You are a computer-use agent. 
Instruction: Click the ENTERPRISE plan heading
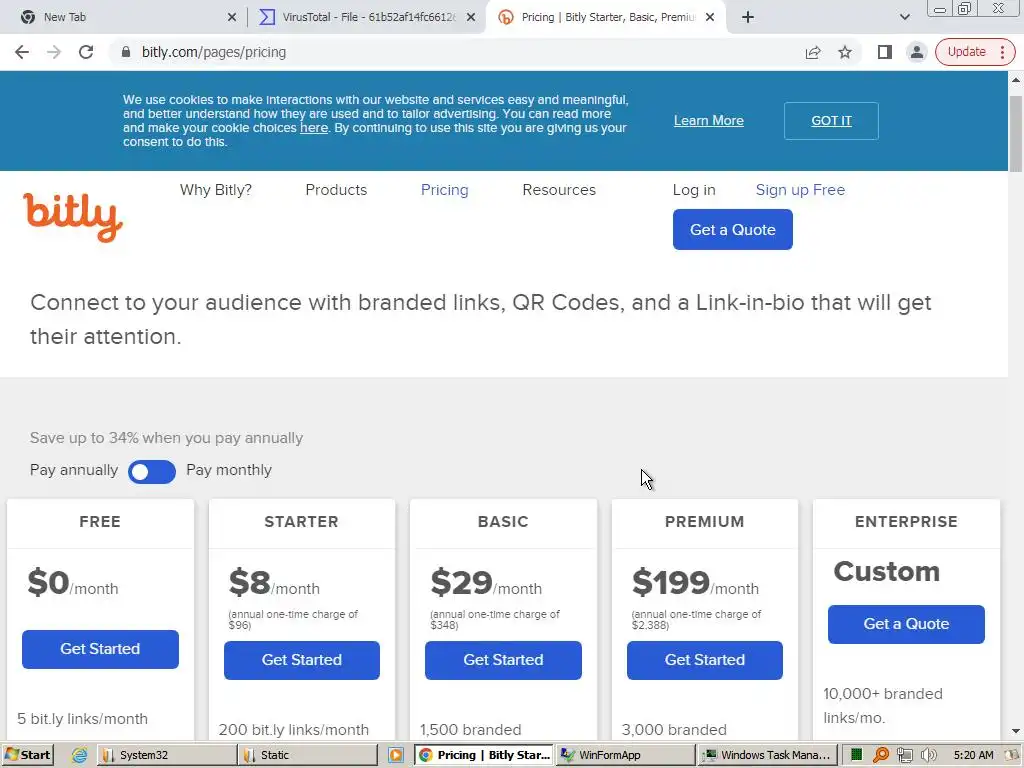click(906, 522)
